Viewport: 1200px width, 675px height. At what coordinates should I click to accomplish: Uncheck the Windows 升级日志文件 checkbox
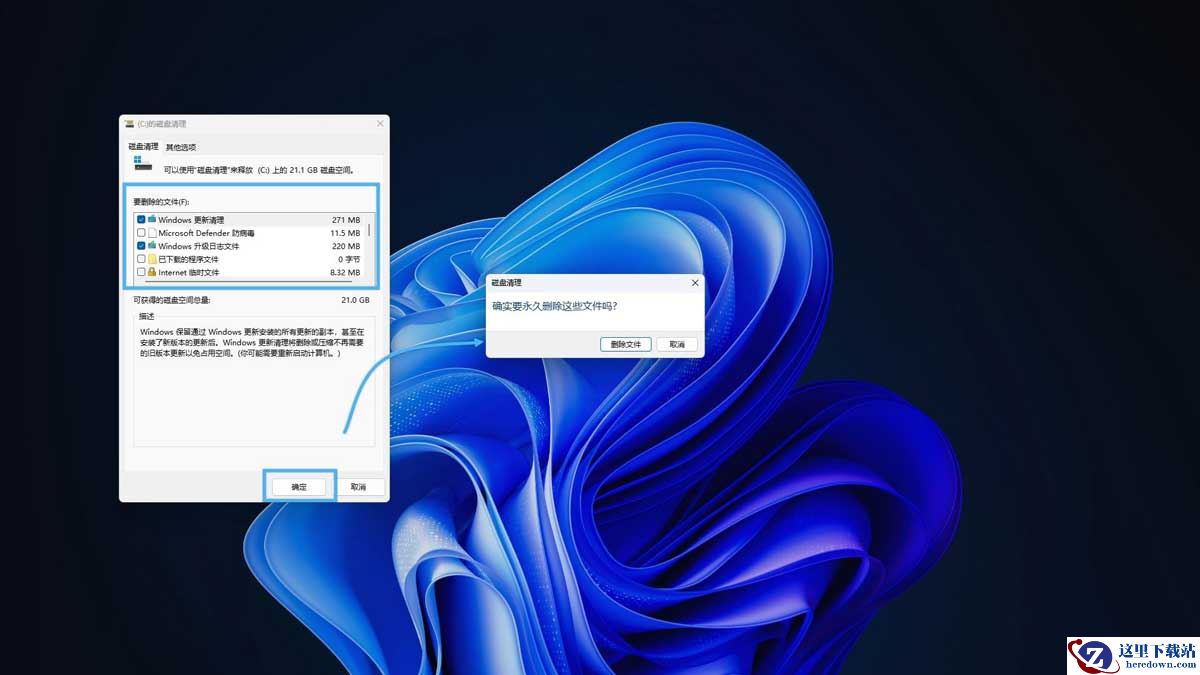[141, 246]
